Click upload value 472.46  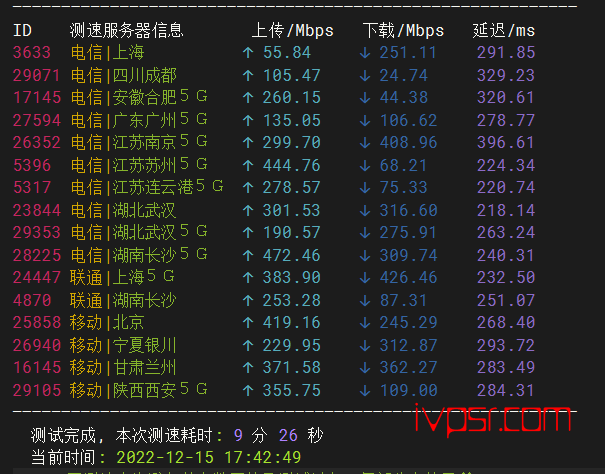292,255
